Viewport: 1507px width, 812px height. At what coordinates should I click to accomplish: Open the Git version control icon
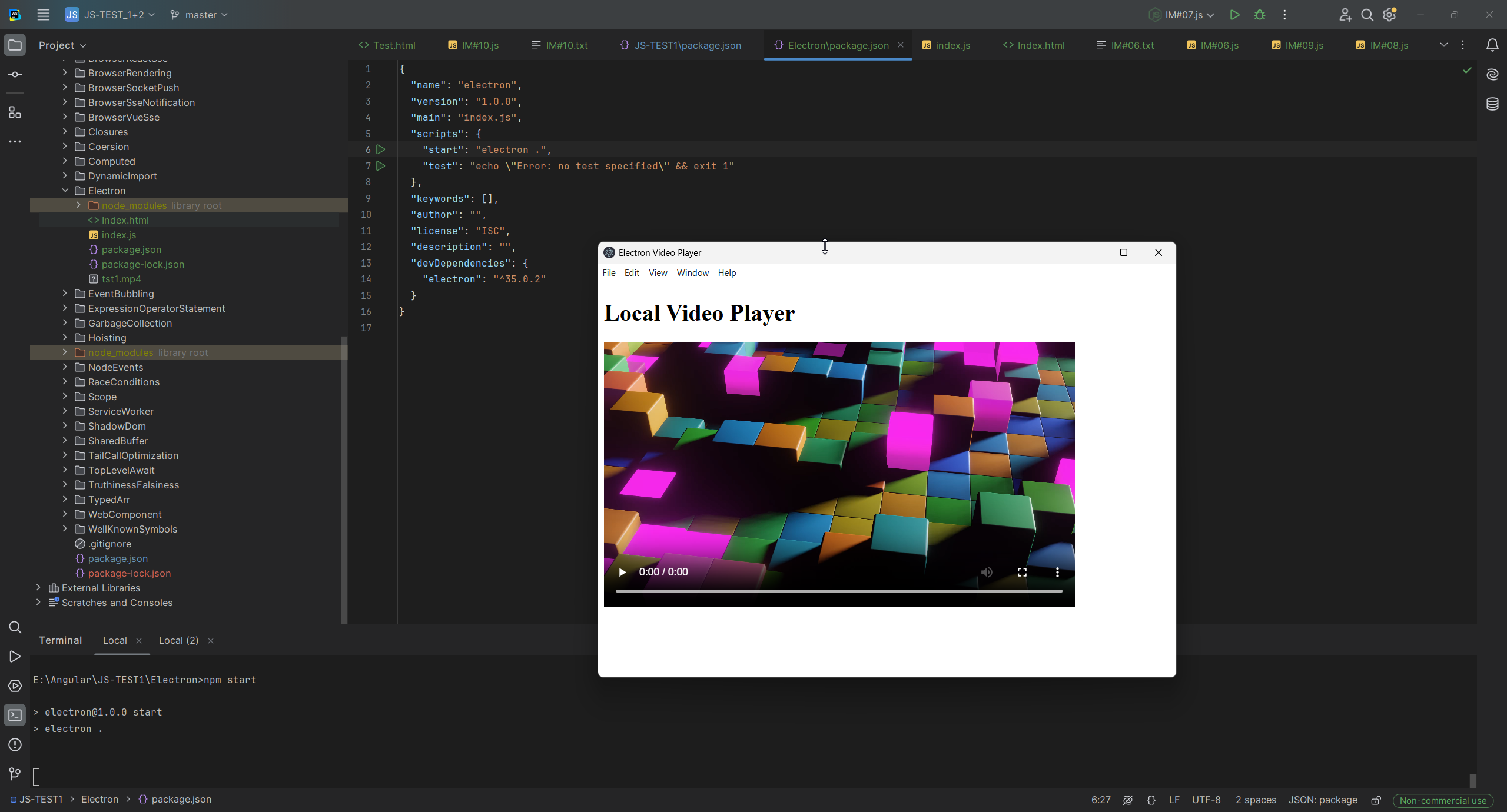click(x=15, y=774)
